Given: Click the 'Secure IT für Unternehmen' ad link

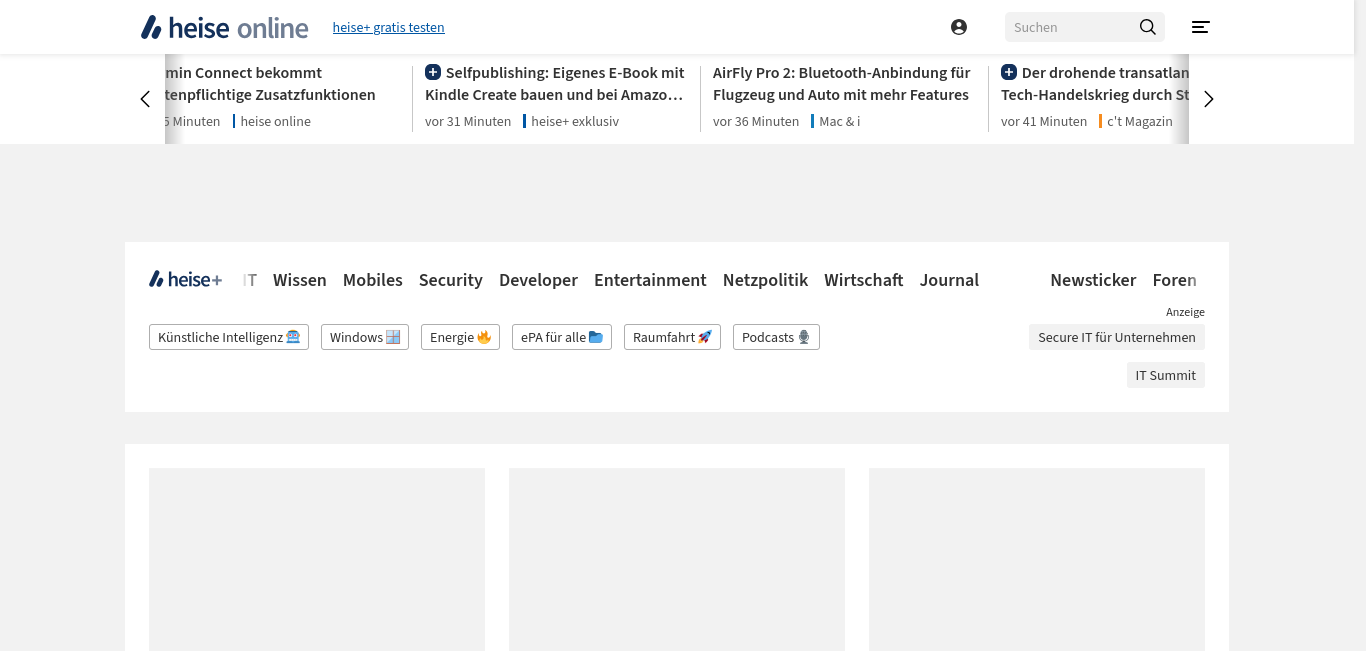Looking at the screenshot, I should 1117,337.
